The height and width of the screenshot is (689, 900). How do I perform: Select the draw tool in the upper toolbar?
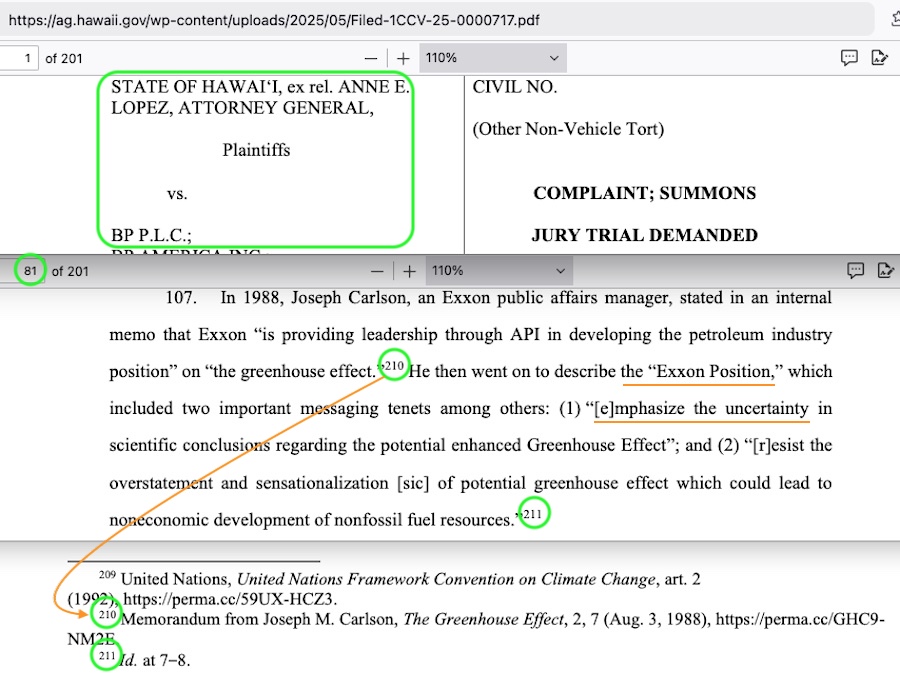(879, 58)
